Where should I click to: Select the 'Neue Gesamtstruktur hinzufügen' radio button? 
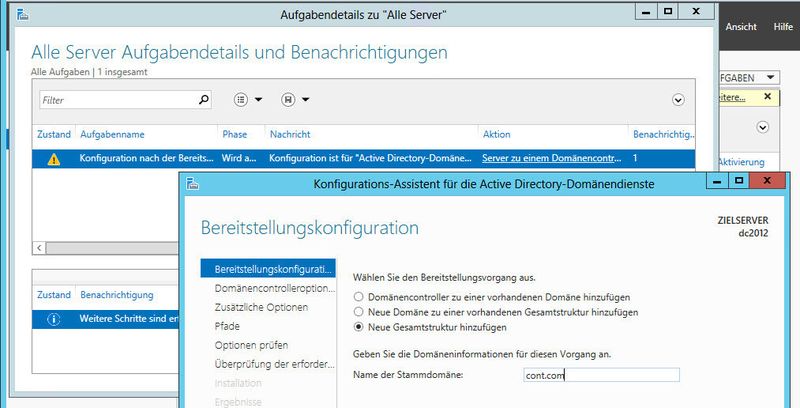tap(359, 327)
